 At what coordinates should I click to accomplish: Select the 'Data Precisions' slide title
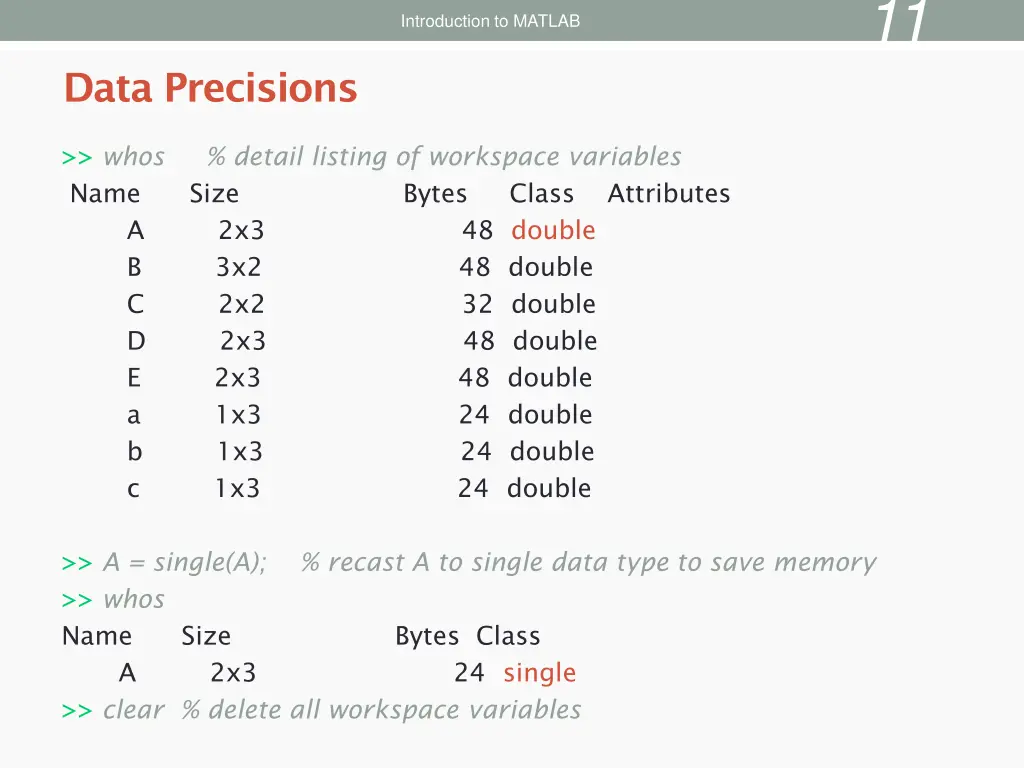pyautogui.click(x=210, y=88)
